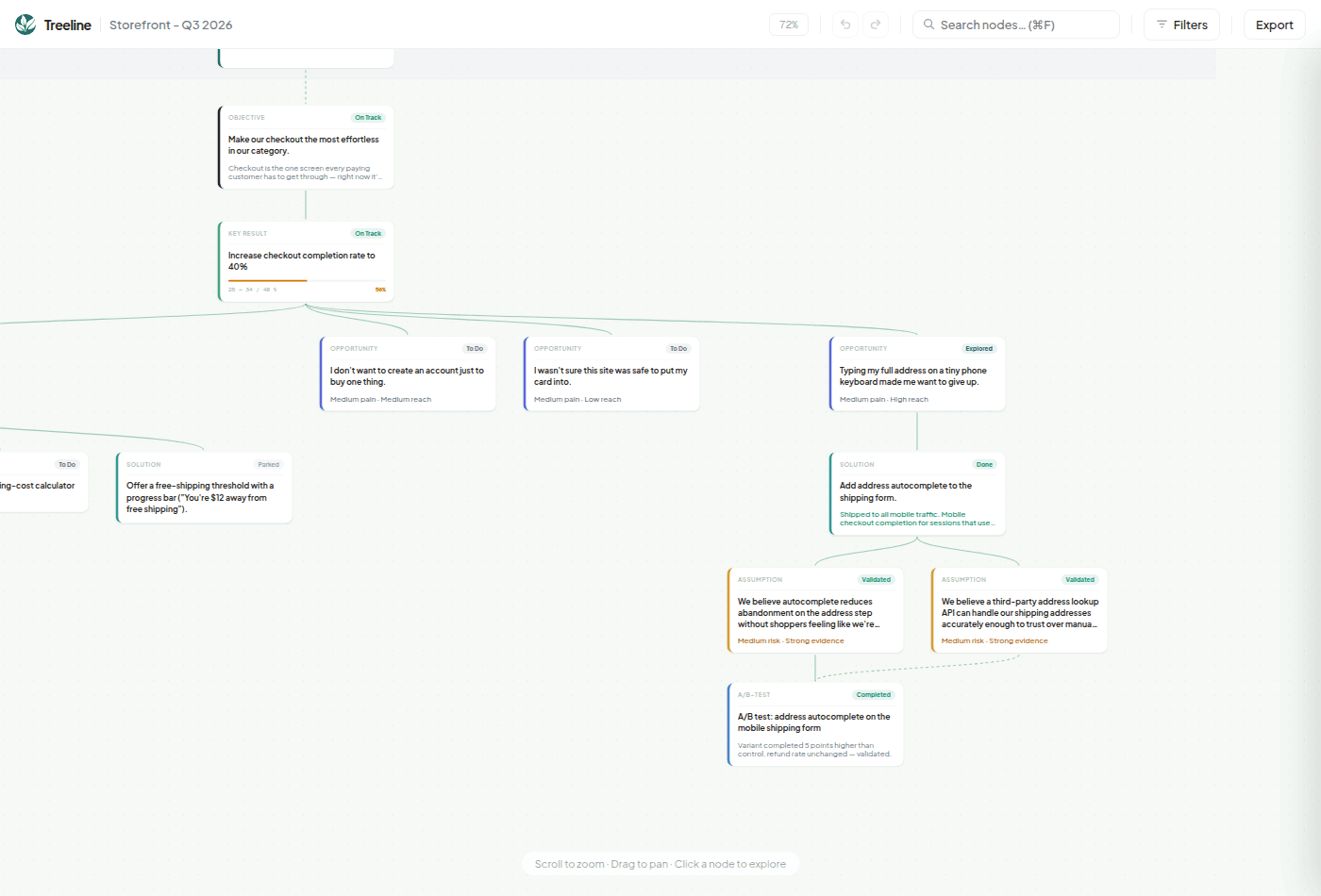This screenshot has width=1321, height=896.
Task: Open the 72% zoom level control
Action: [789, 25]
